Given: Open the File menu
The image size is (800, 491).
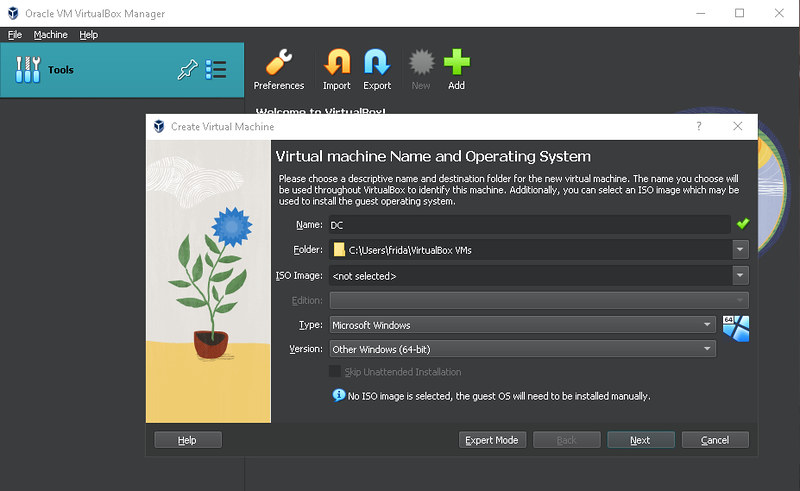Looking at the screenshot, I should [x=15, y=35].
